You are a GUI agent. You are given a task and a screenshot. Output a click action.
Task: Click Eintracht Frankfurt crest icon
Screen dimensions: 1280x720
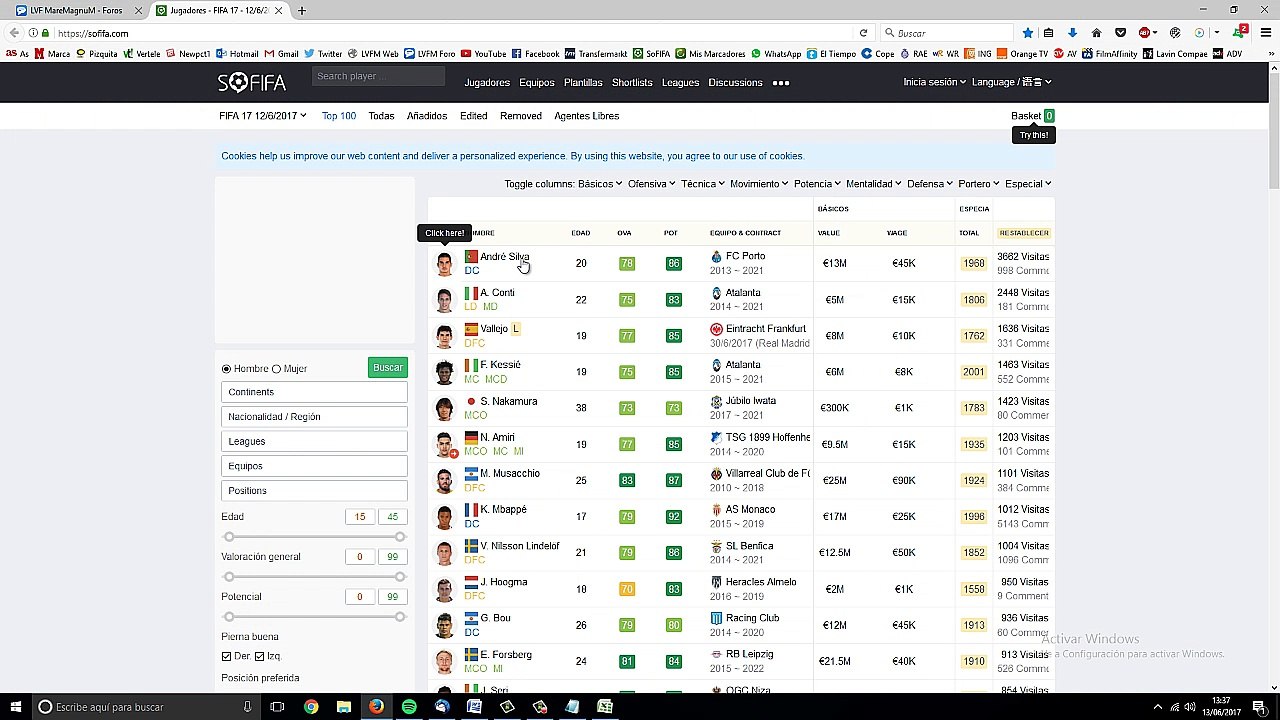coord(716,329)
